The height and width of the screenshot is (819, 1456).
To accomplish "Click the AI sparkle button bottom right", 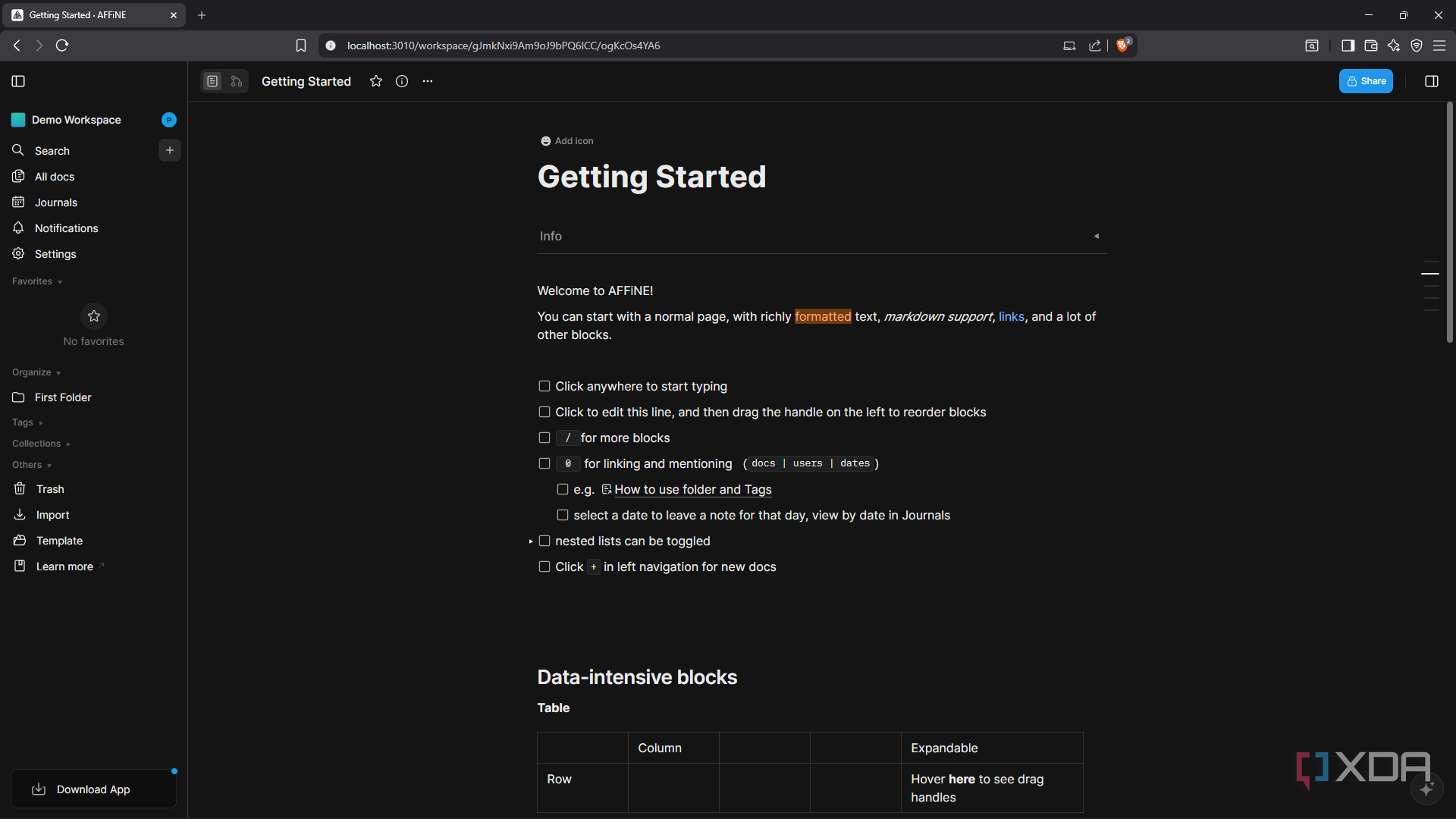I will click(x=1426, y=789).
